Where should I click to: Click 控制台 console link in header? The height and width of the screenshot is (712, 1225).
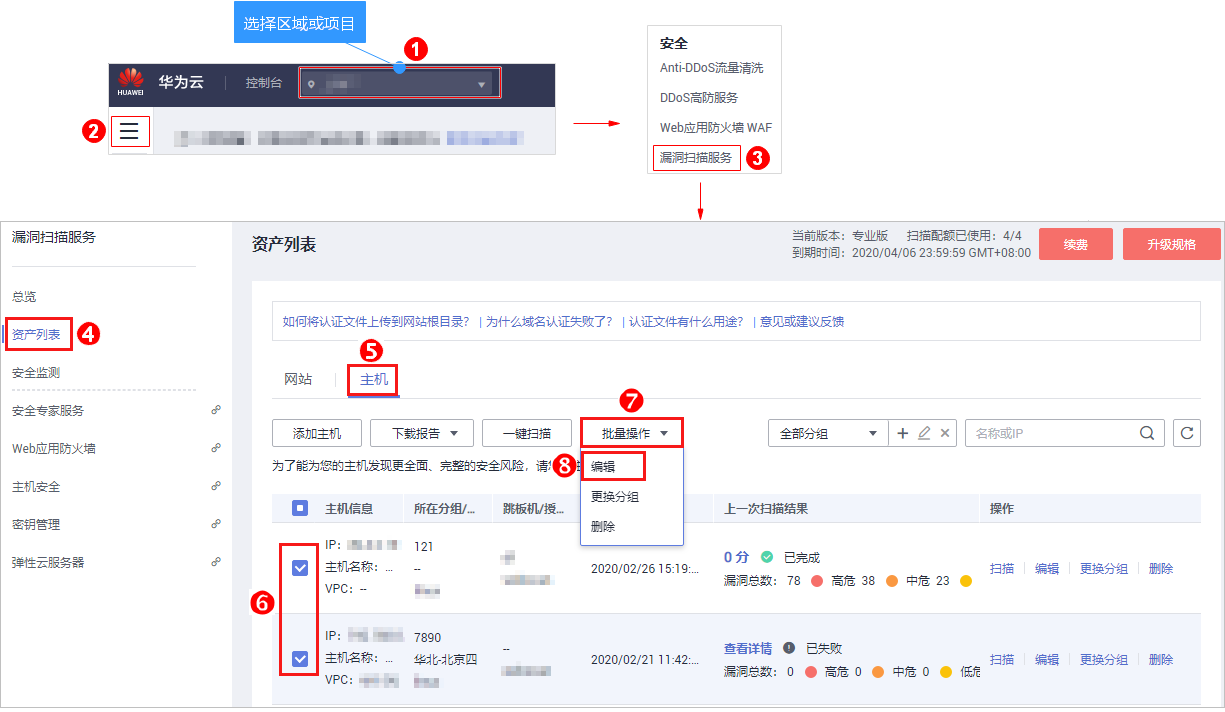point(264,83)
